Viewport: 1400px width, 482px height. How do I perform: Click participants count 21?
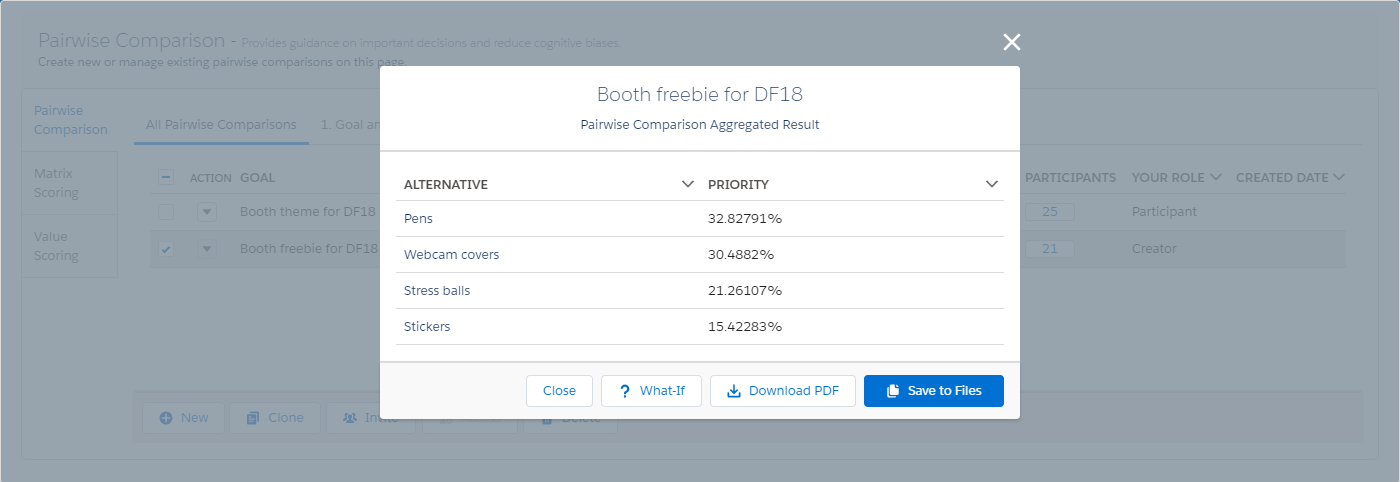1049,249
